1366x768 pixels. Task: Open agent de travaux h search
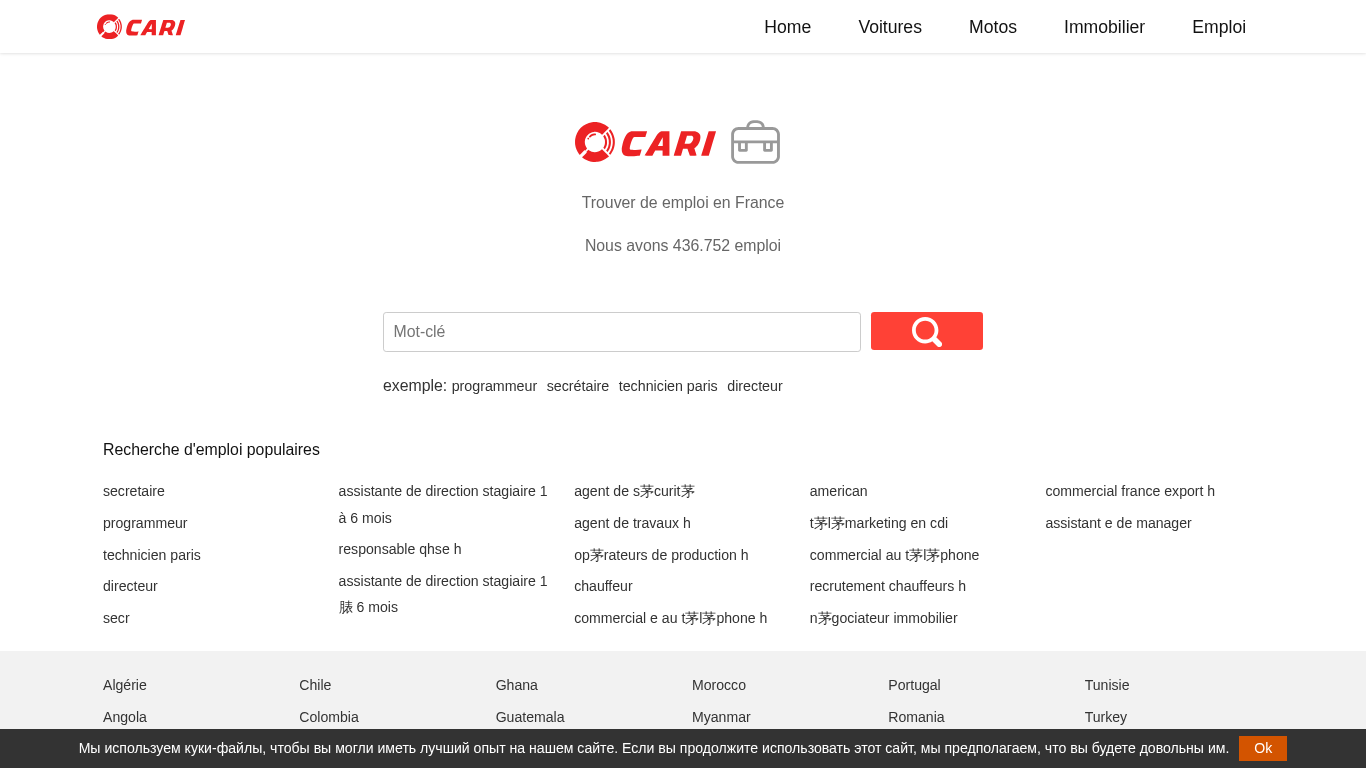pyautogui.click(x=632, y=523)
